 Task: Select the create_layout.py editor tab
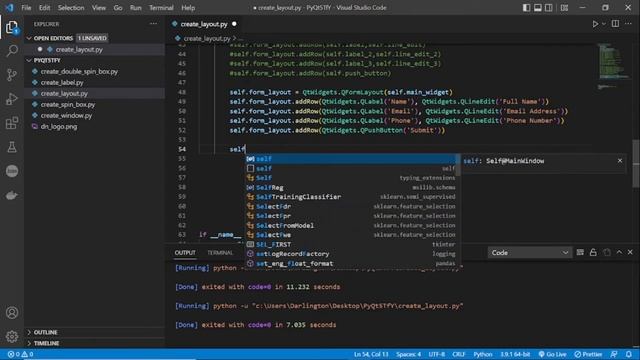pyautogui.click(x=204, y=24)
